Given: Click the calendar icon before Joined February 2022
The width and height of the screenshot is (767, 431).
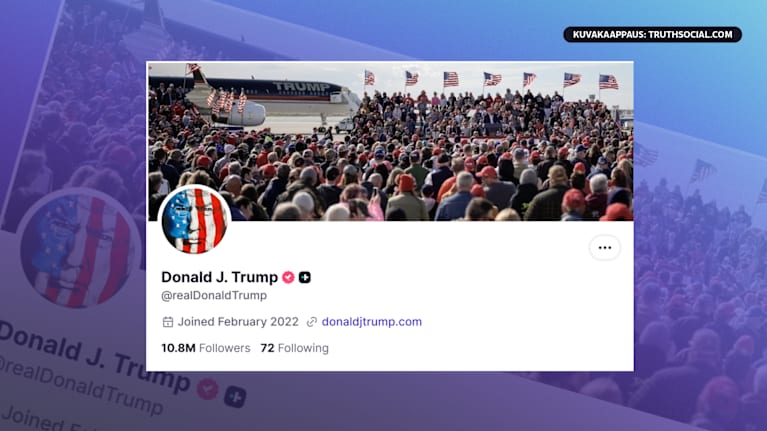Looking at the screenshot, I should click(x=167, y=322).
